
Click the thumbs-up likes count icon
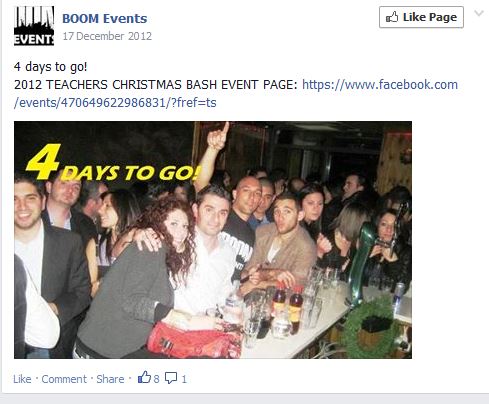(144, 377)
